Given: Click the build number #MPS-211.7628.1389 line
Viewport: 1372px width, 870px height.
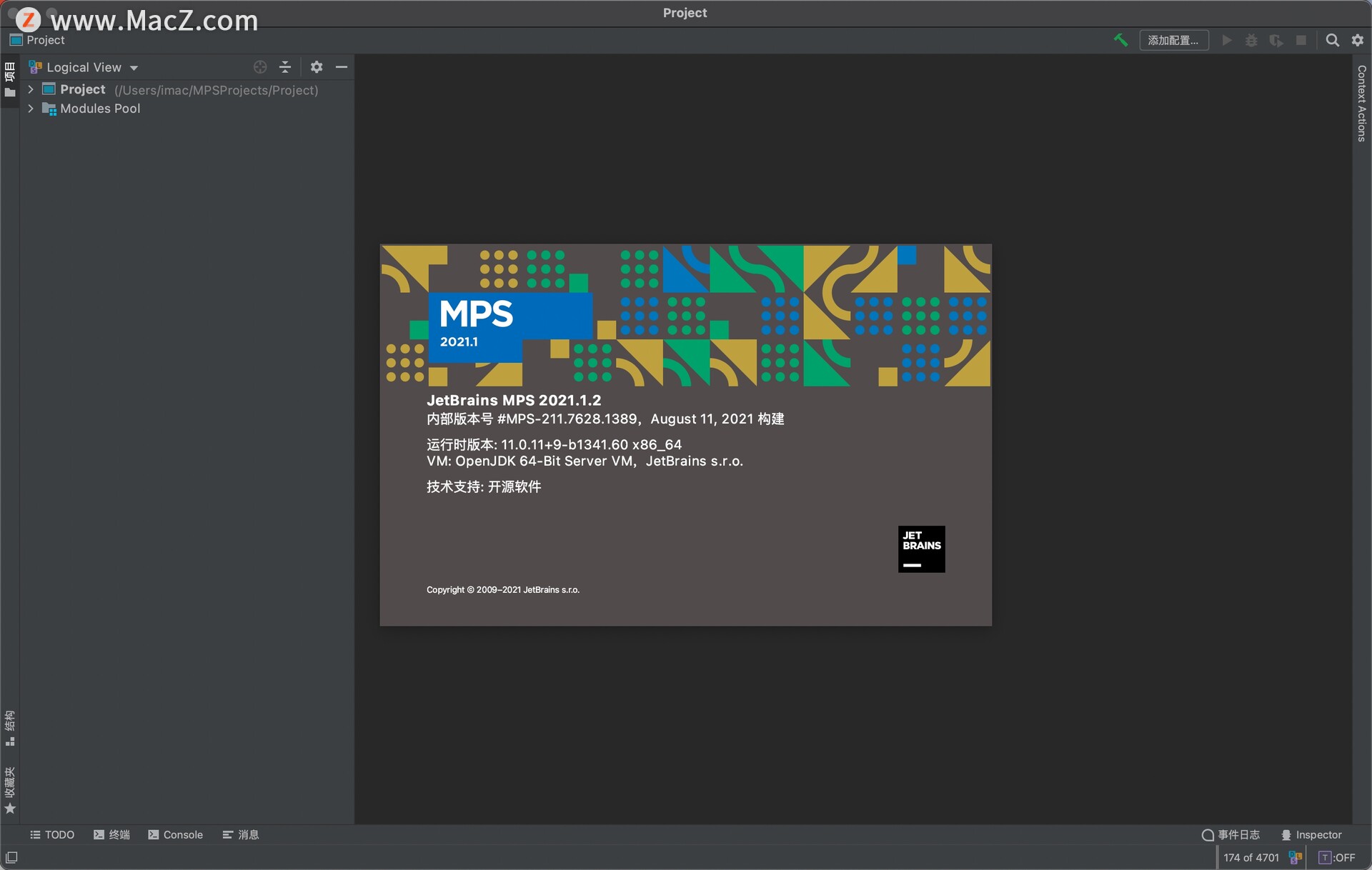Looking at the screenshot, I should 605,419.
